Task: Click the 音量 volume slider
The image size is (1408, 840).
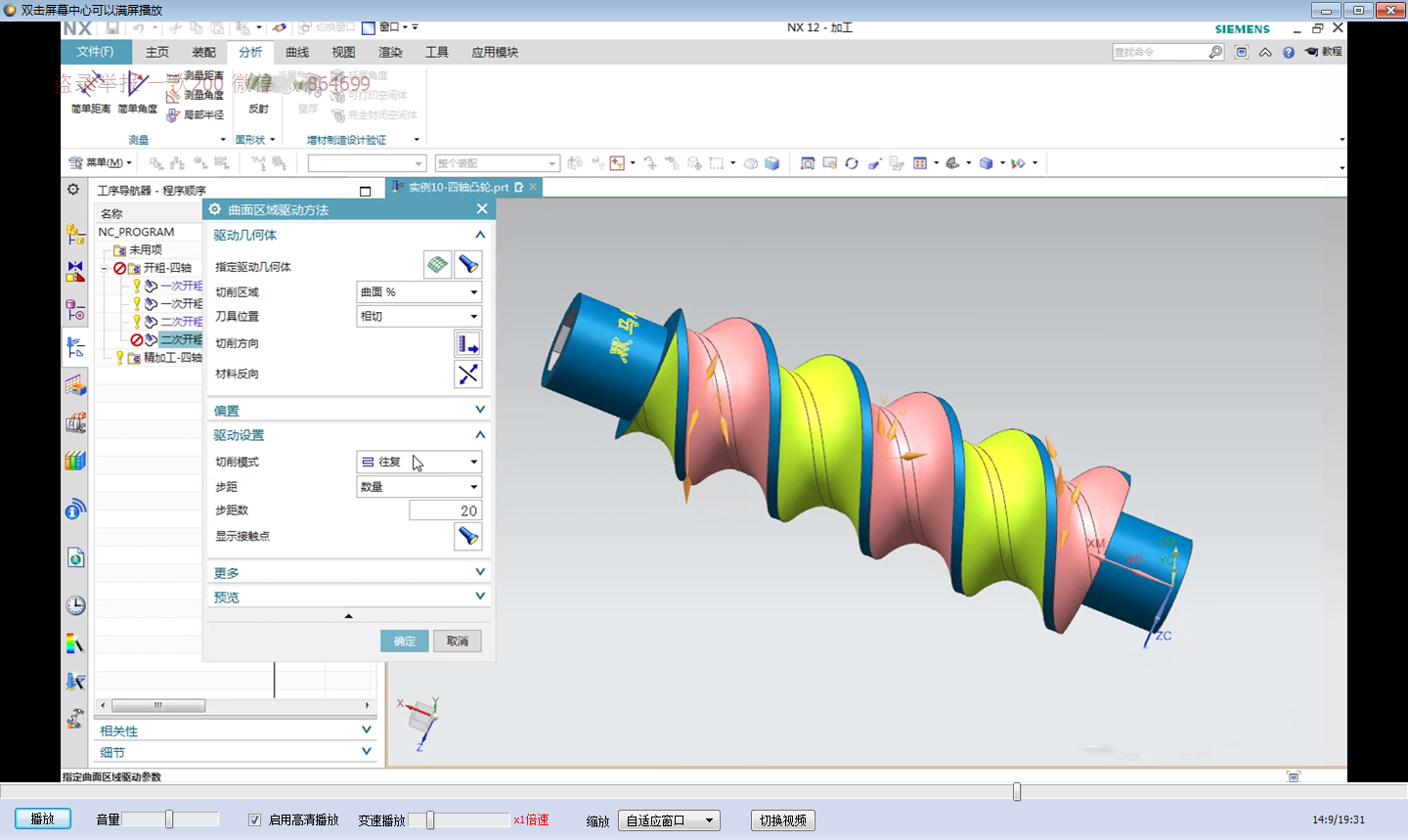Action: [x=169, y=819]
